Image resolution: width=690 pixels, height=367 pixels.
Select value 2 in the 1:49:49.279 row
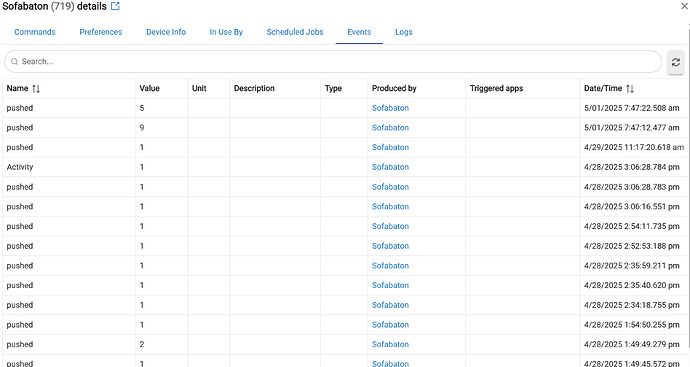(142, 344)
